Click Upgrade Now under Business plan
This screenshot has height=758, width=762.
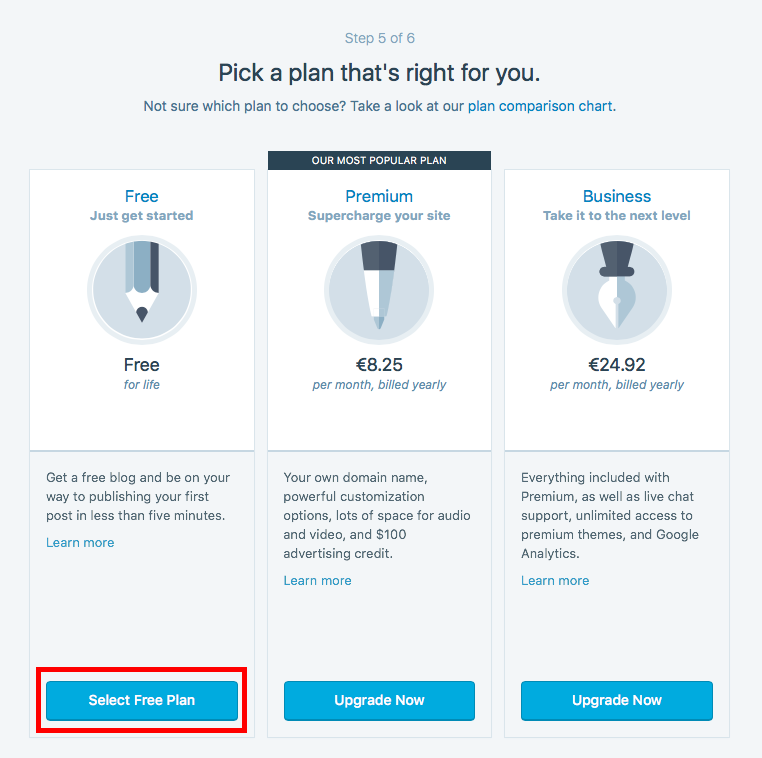tap(617, 700)
